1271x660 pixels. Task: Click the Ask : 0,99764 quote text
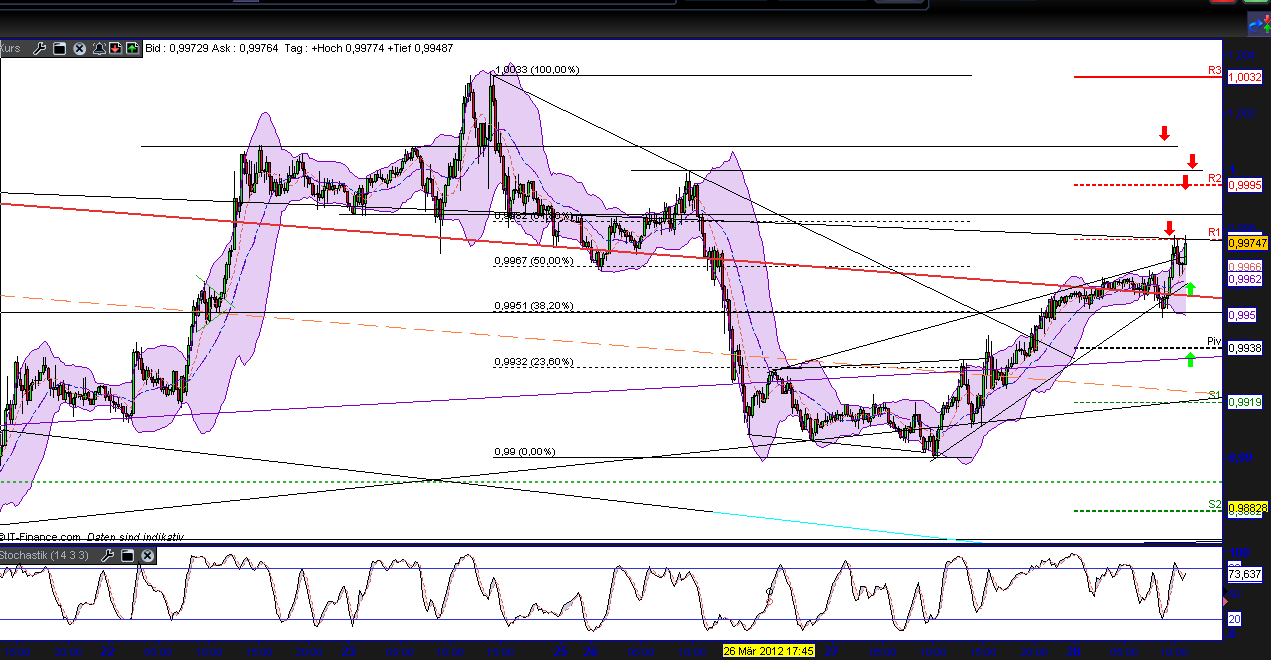(246, 47)
